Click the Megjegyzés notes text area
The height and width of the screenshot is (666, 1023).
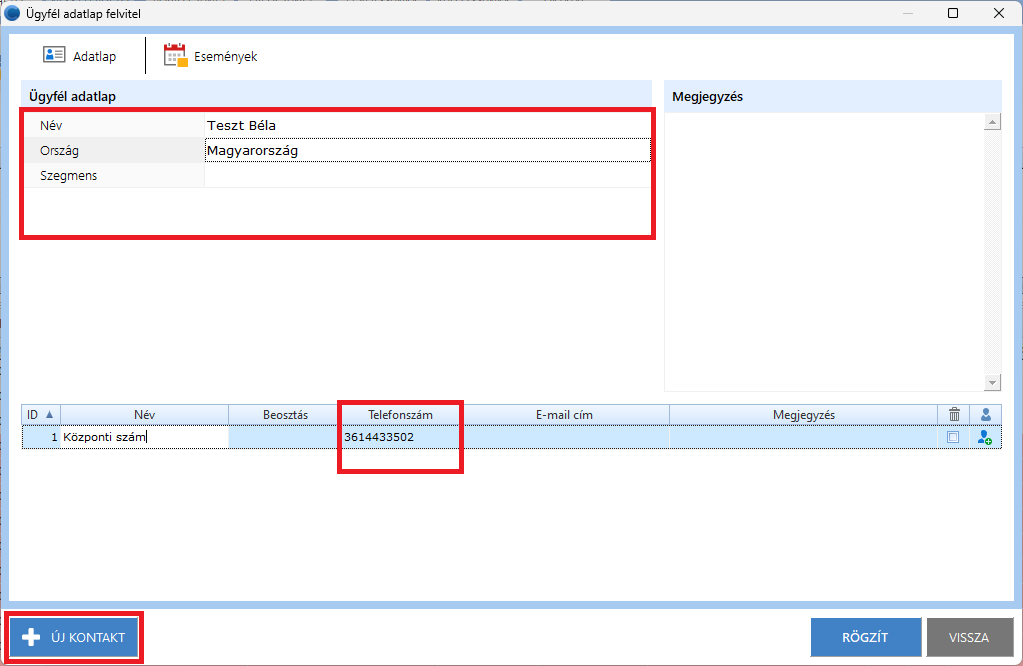point(824,250)
